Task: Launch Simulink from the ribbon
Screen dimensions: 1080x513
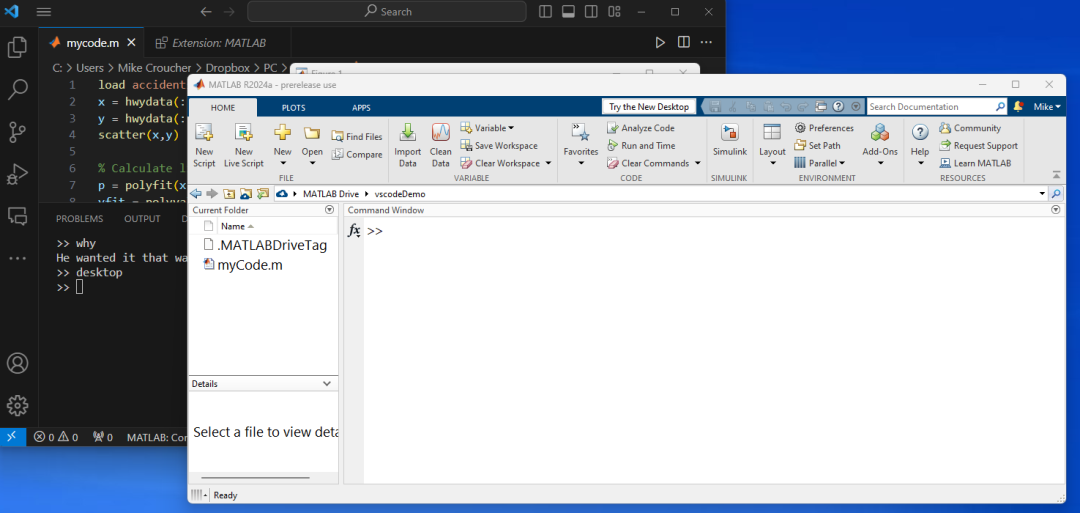Action: (729, 141)
